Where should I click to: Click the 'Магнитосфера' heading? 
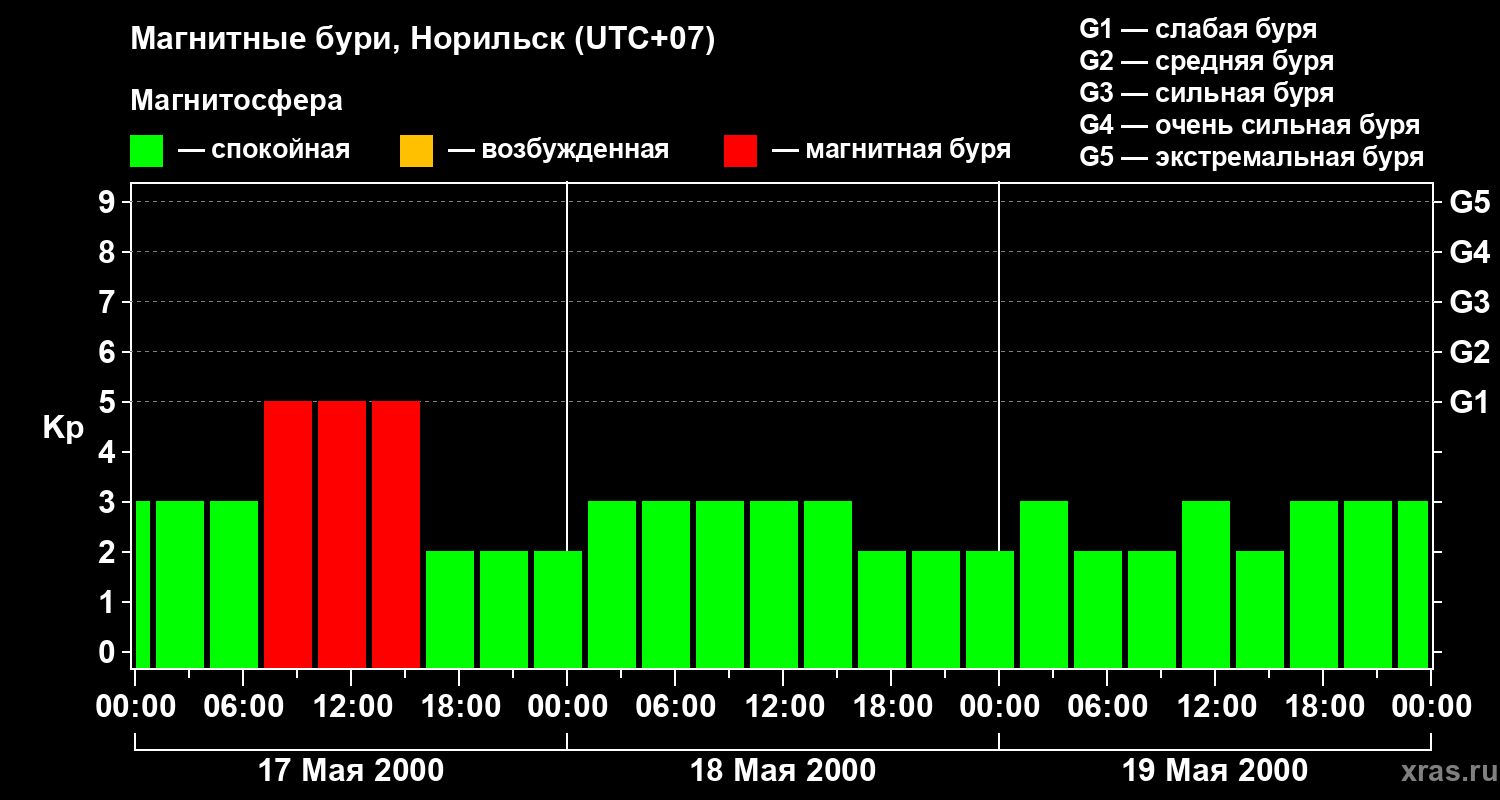tap(236, 101)
